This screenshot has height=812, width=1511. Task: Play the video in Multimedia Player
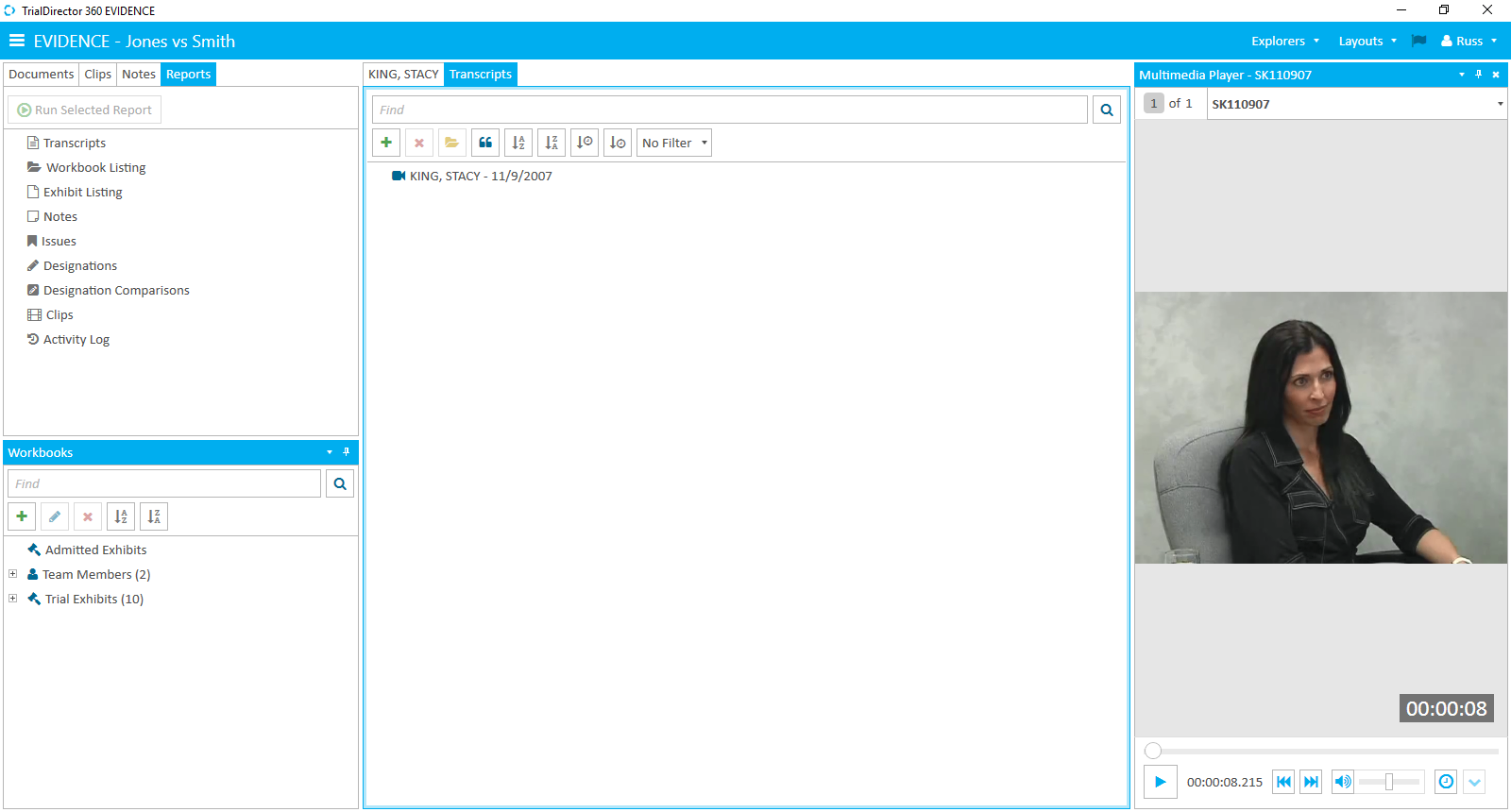click(1161, 782)
